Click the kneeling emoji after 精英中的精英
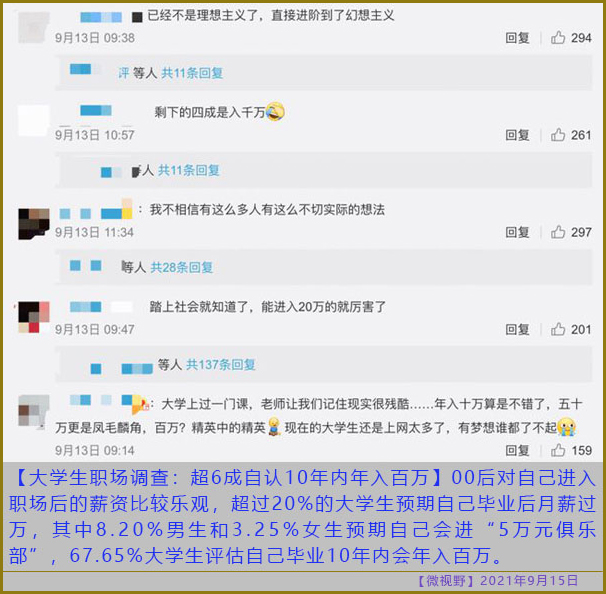Screen dimensions: 606x594 point(274,426)
